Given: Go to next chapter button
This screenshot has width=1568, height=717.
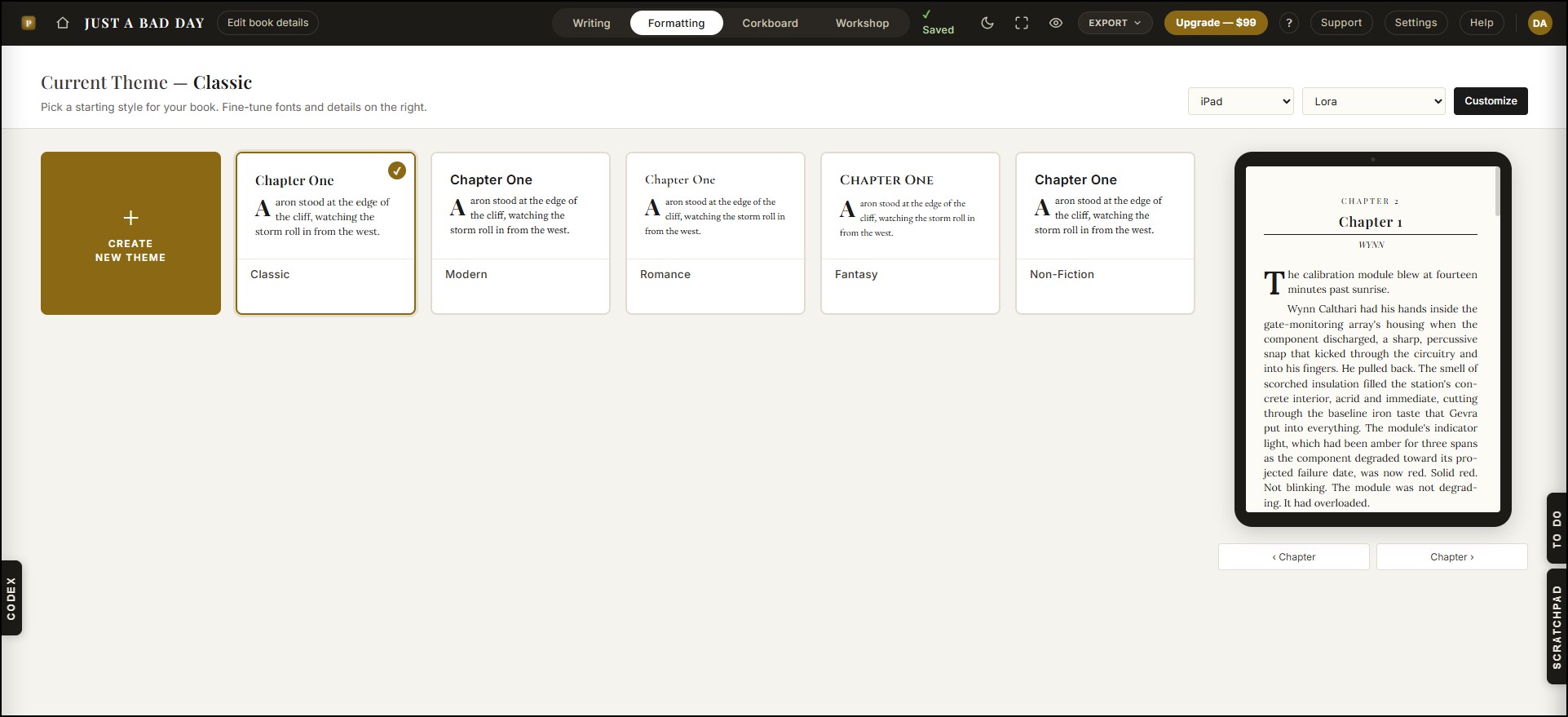Looking at the screenshot, I should click(1451, 557).
